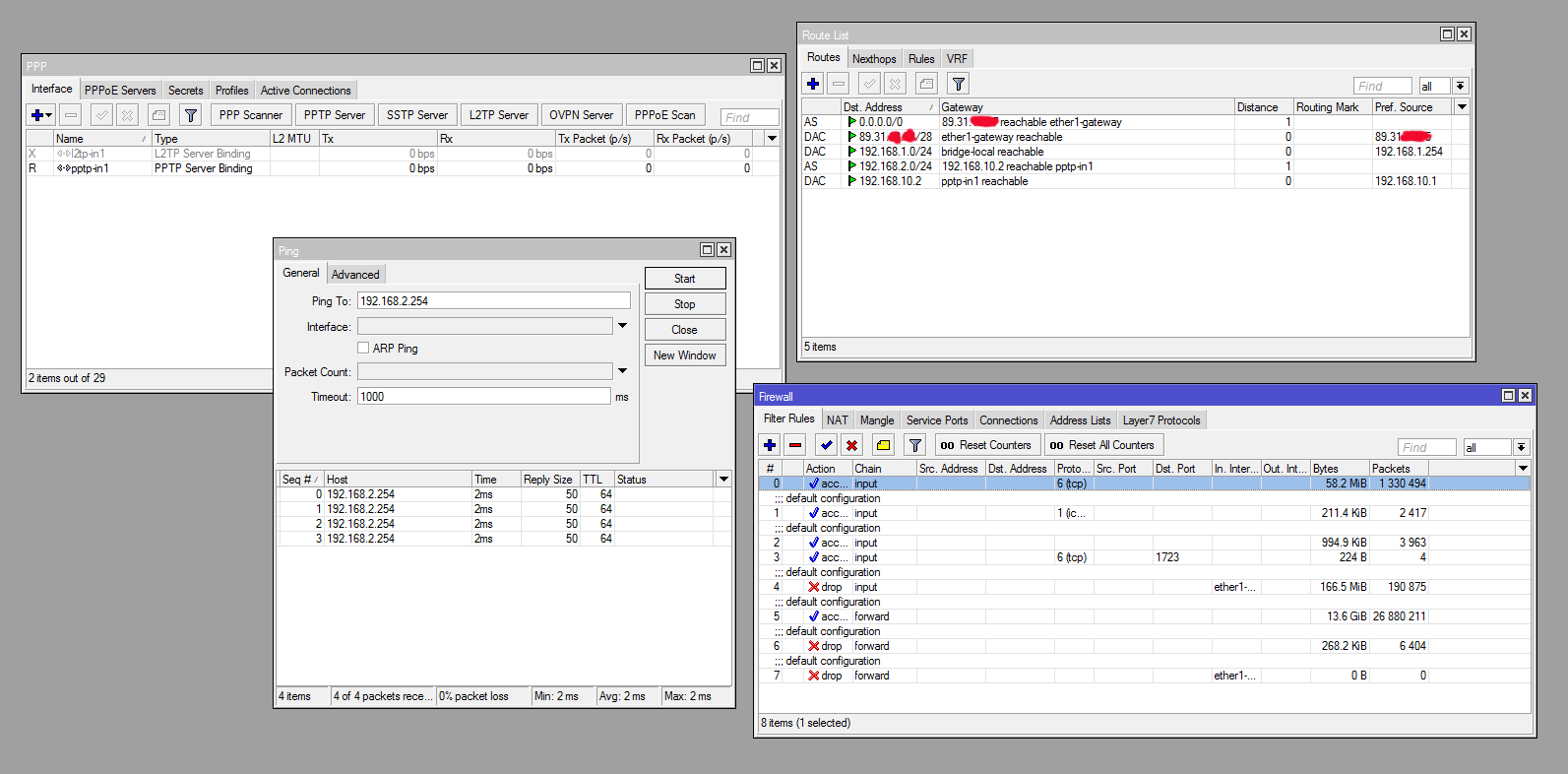Open the Firewall chain 'all' filter dropdown
Viewport: 1568px width, 774px height.
point(1521,447)
